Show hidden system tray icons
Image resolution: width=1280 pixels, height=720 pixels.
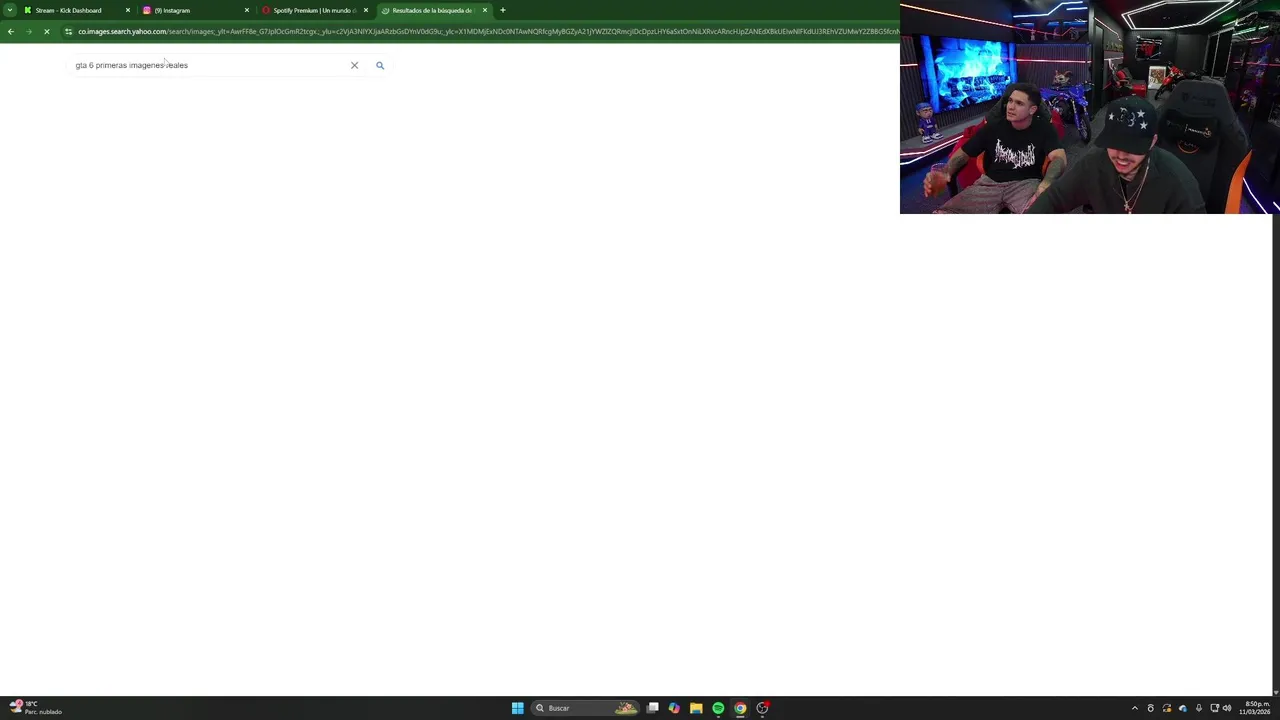[1134, 708]
